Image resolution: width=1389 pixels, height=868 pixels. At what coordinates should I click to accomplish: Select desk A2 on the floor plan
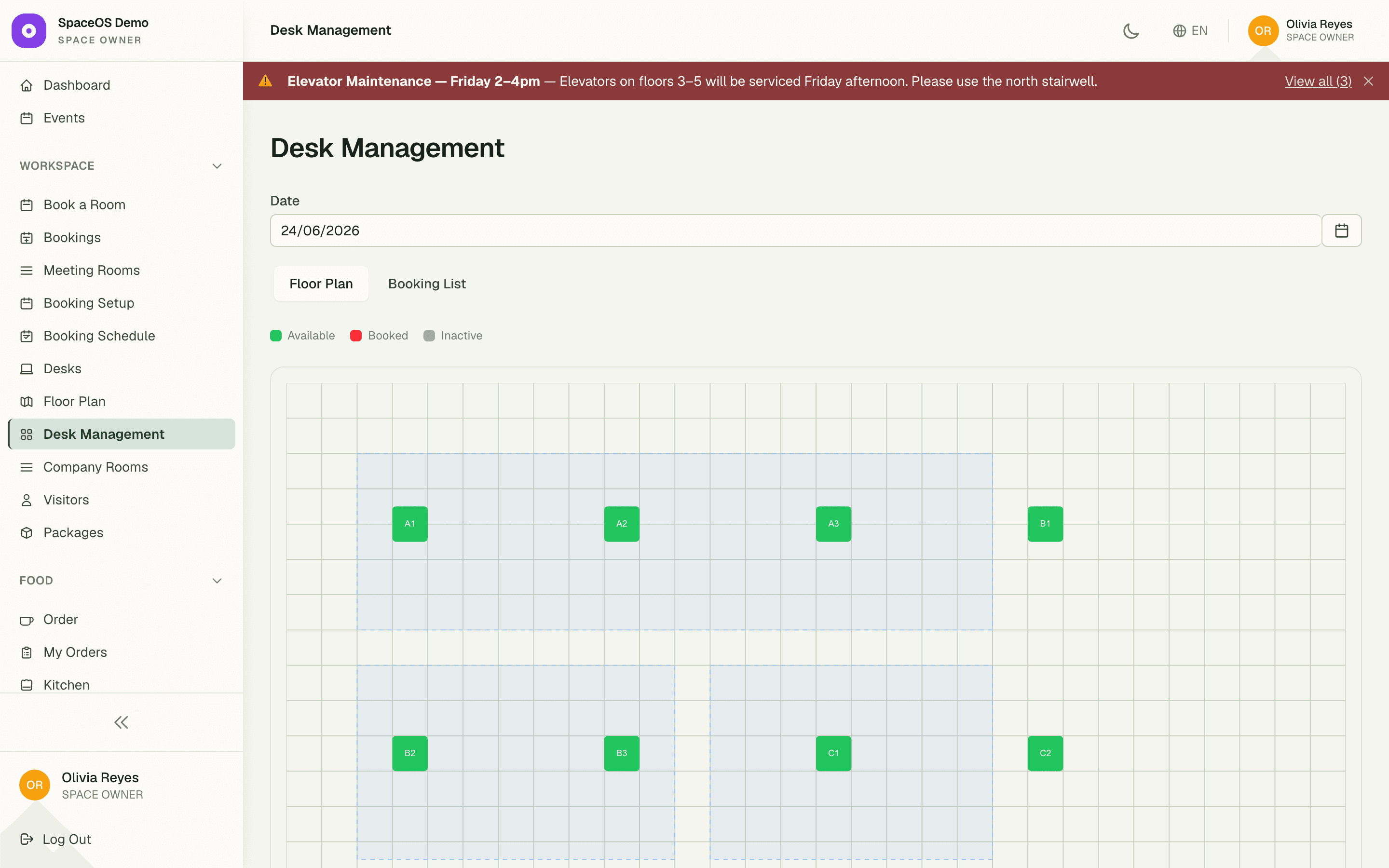point(622,524)
